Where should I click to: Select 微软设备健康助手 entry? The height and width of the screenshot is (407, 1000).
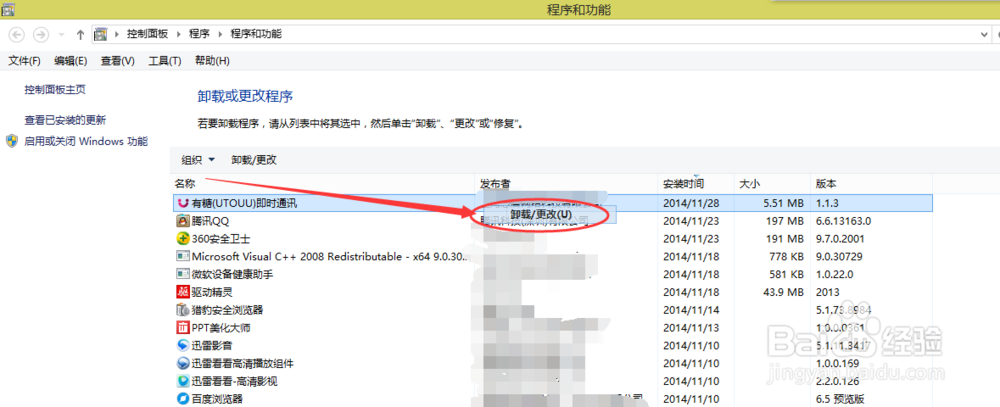tap(232, 274)
